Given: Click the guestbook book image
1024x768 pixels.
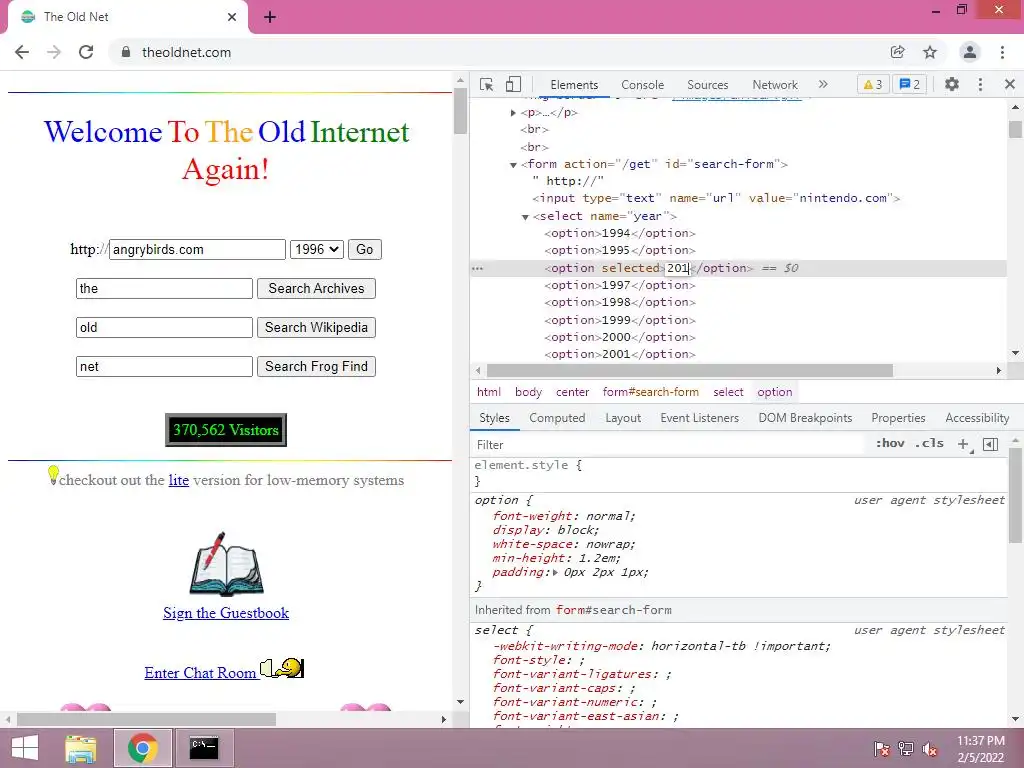Looking at the screenshot, I should click(226, 564).
